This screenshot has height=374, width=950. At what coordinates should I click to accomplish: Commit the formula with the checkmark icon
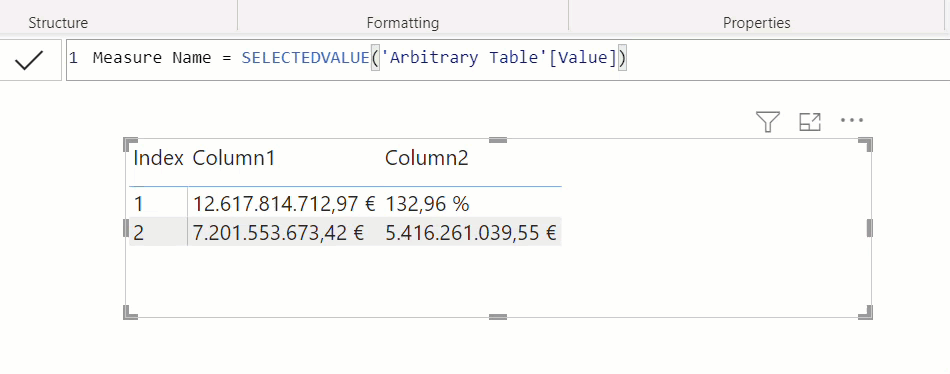point(29,60)
